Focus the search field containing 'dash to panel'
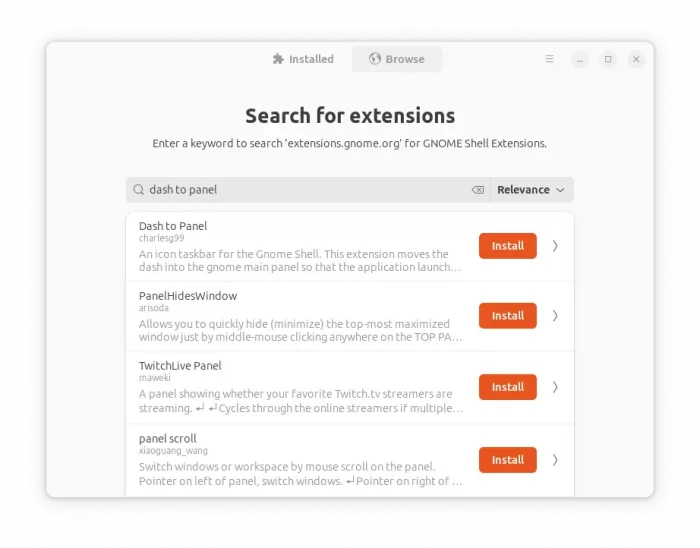This screenshot has width=700, height=548. pos(300,190)
